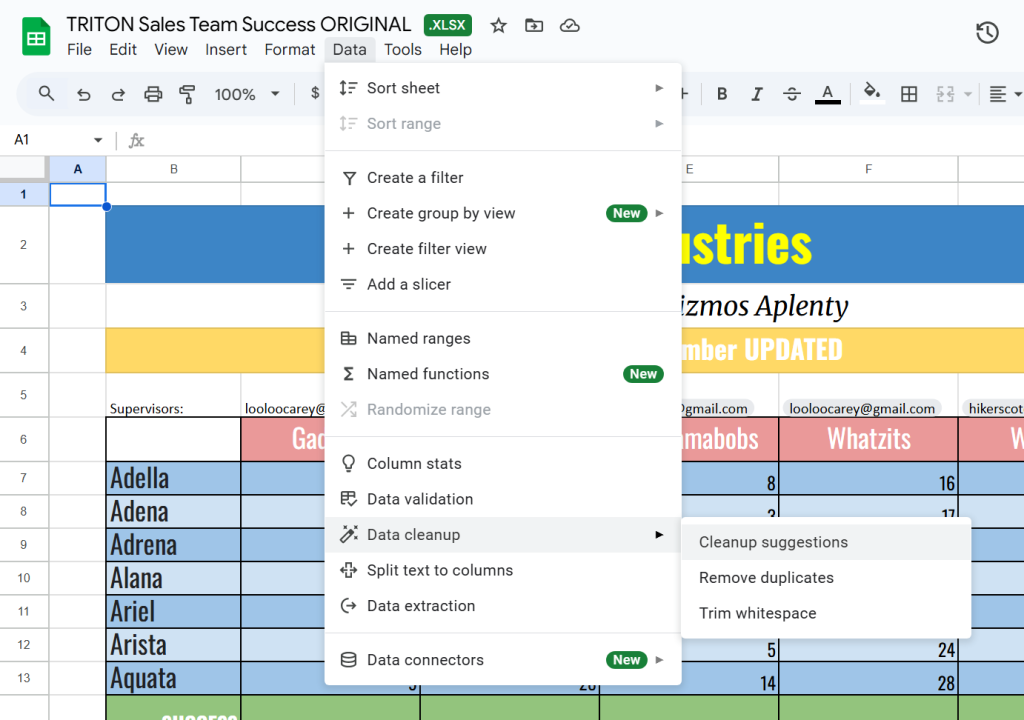Expand the Sort sheet submenu
The height and width of the screenshot is (720, 1024).
[x=503, y=88]
